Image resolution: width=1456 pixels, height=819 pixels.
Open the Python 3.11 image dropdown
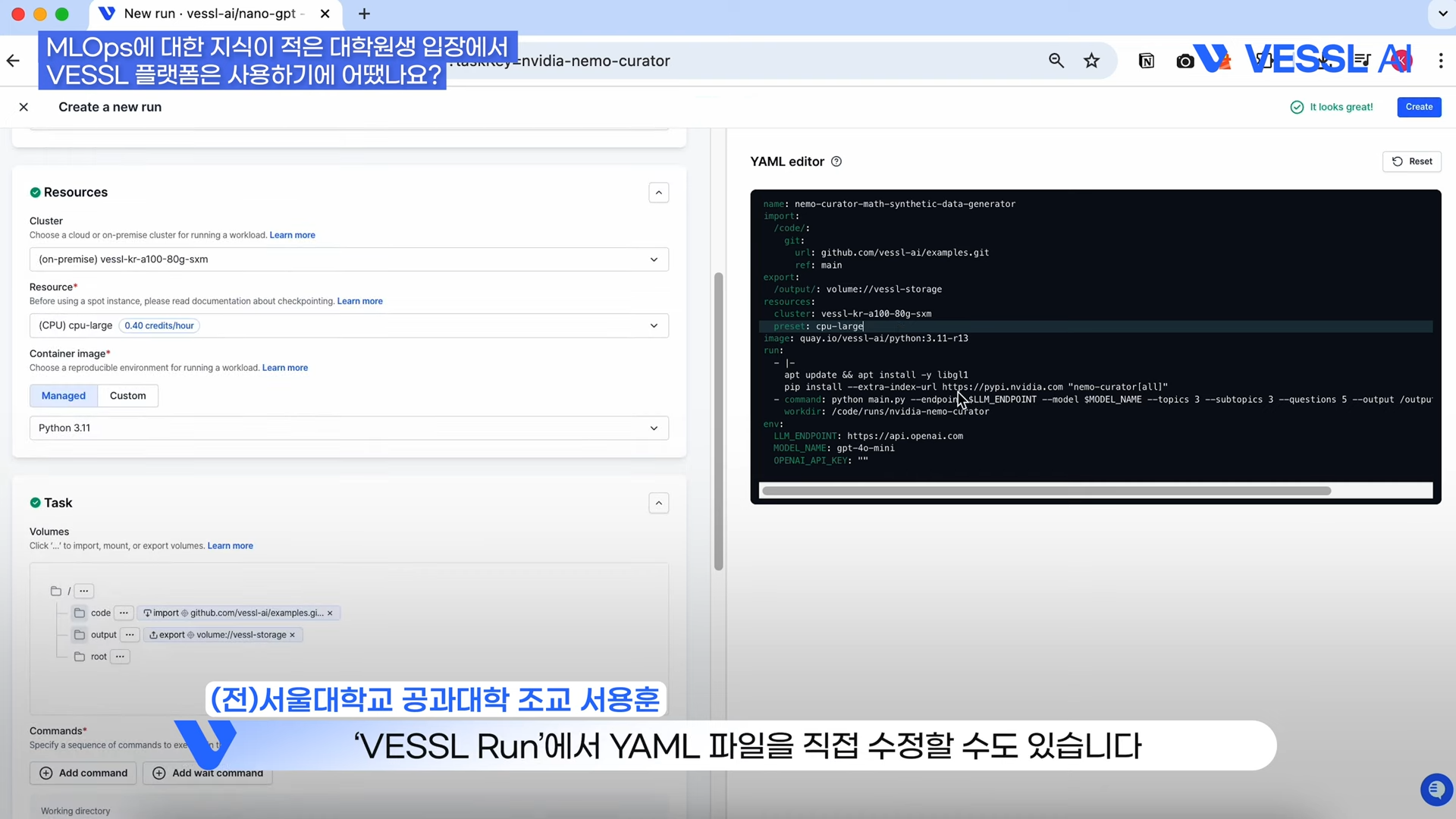pos(349,428)
